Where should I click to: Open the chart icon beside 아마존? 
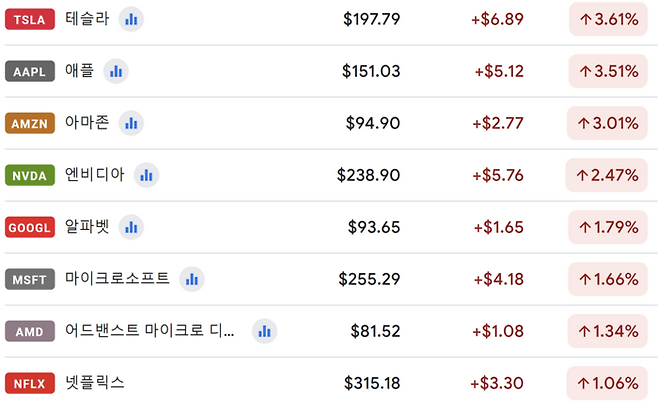pos(131,123)
